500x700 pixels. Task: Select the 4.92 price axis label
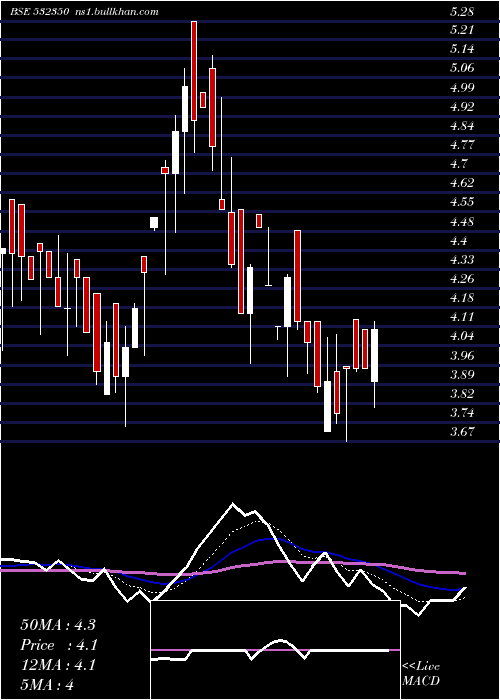pyautogui.click(x=462, y=107)
